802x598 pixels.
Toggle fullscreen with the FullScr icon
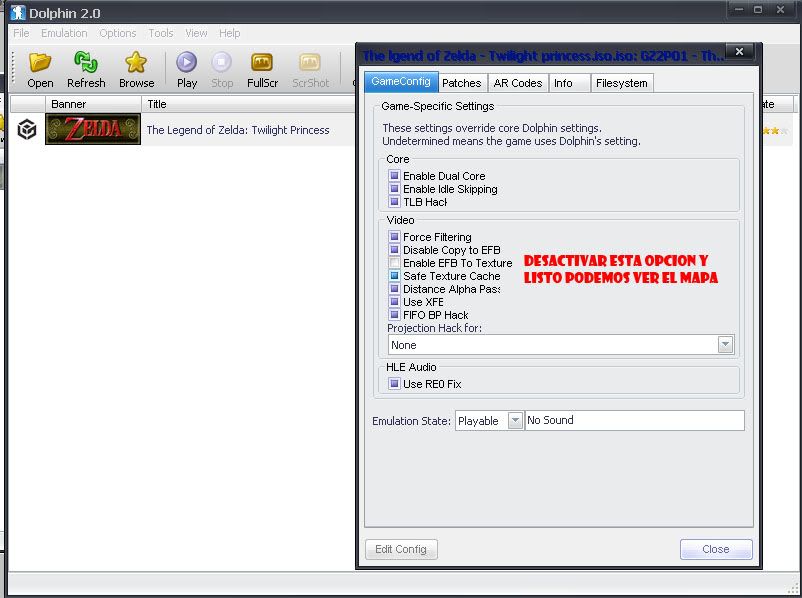coord(262,62)
